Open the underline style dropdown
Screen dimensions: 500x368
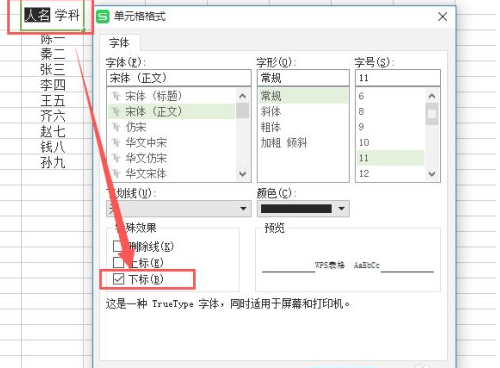[x=179, y=209]
